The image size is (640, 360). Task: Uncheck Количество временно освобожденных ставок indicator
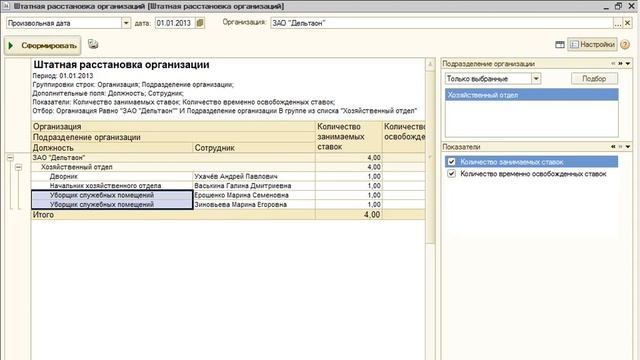tap(451, 173)
